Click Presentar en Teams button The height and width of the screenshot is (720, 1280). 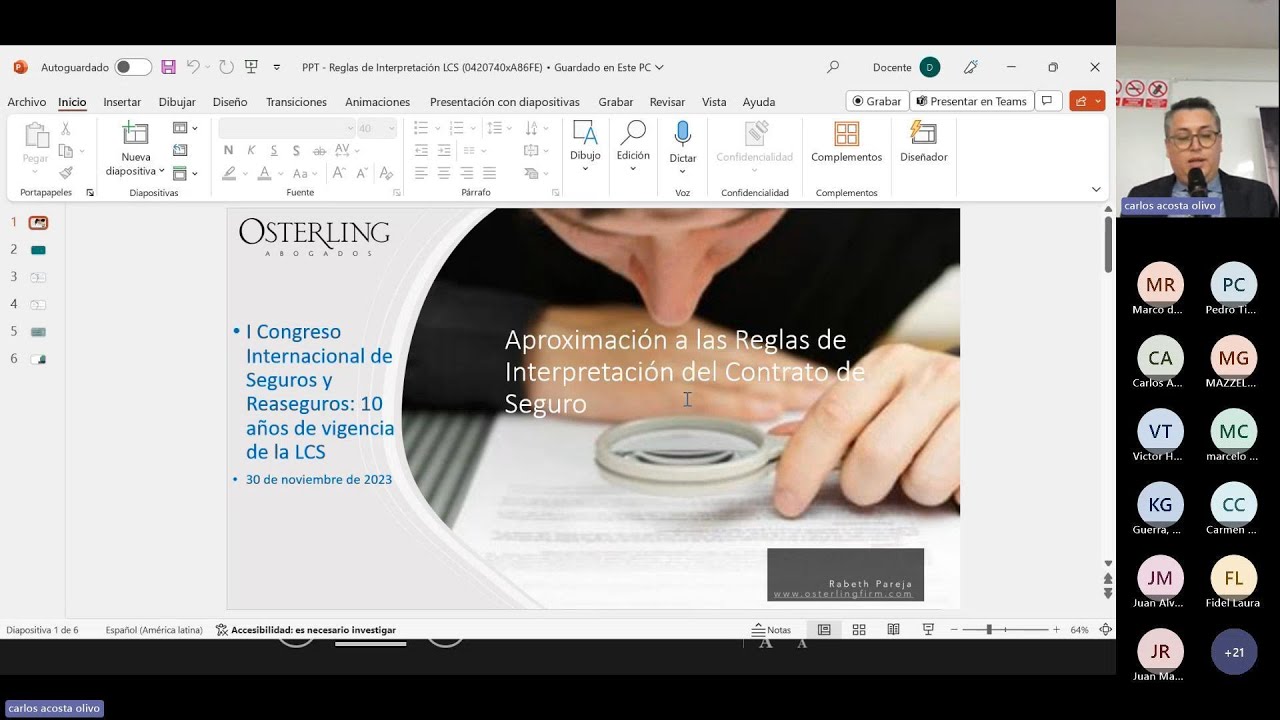point(972,101)
